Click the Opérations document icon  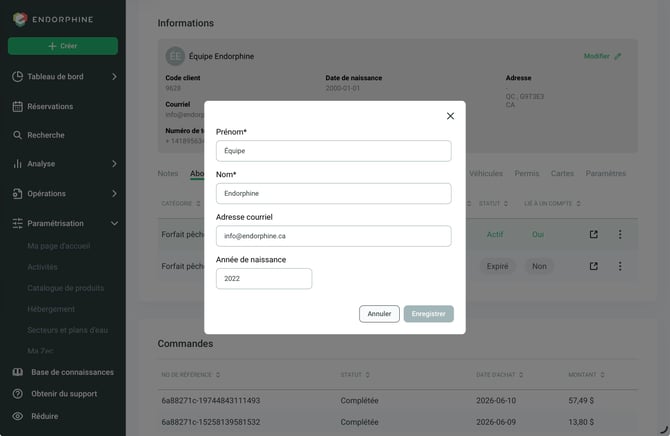pyautogui.click(x=18, y=194)
